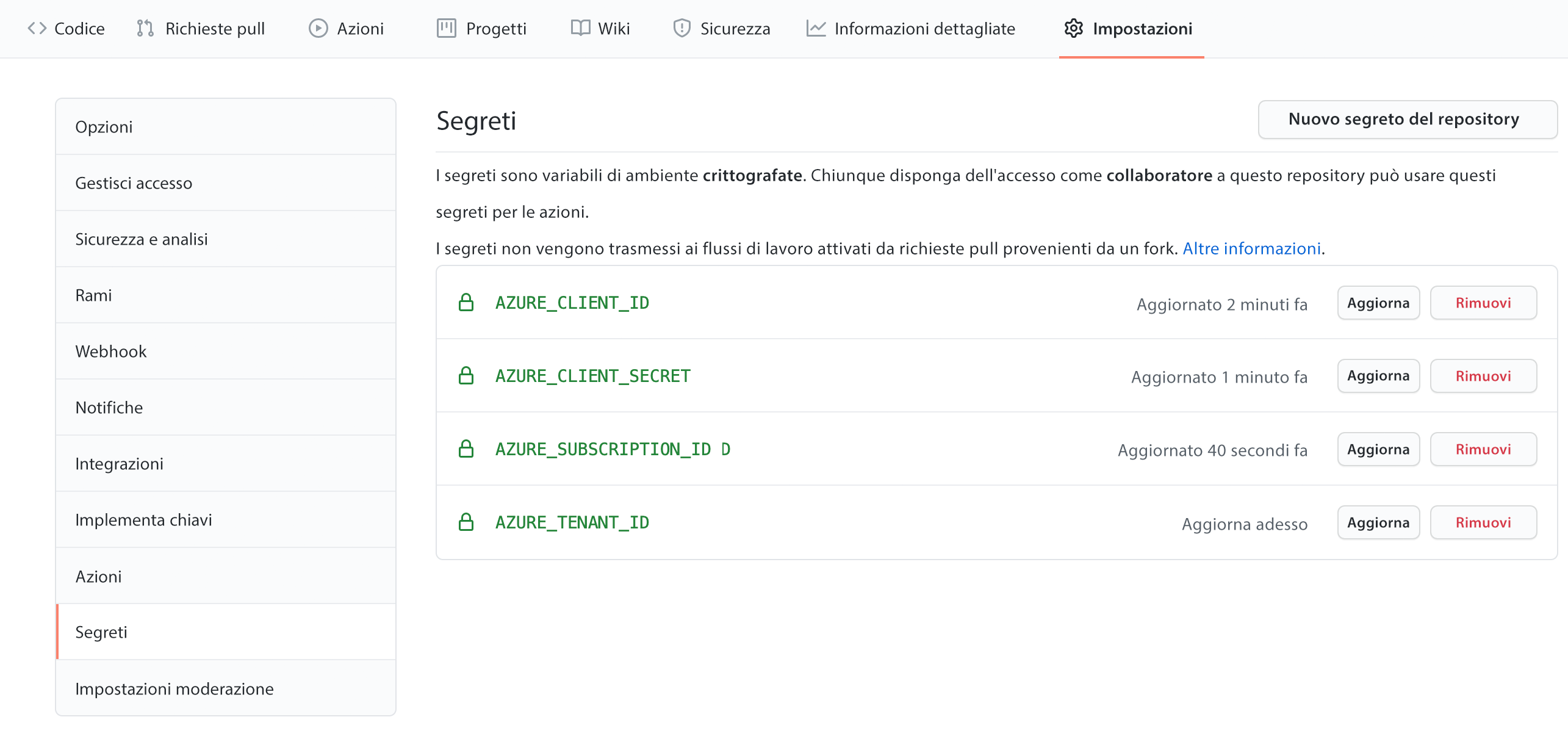Click the lock icon beside AZURE_CLIENT_ID
Image resolution: width=1568 pixels, height=753 pixels.
click(x=467, y=302)
